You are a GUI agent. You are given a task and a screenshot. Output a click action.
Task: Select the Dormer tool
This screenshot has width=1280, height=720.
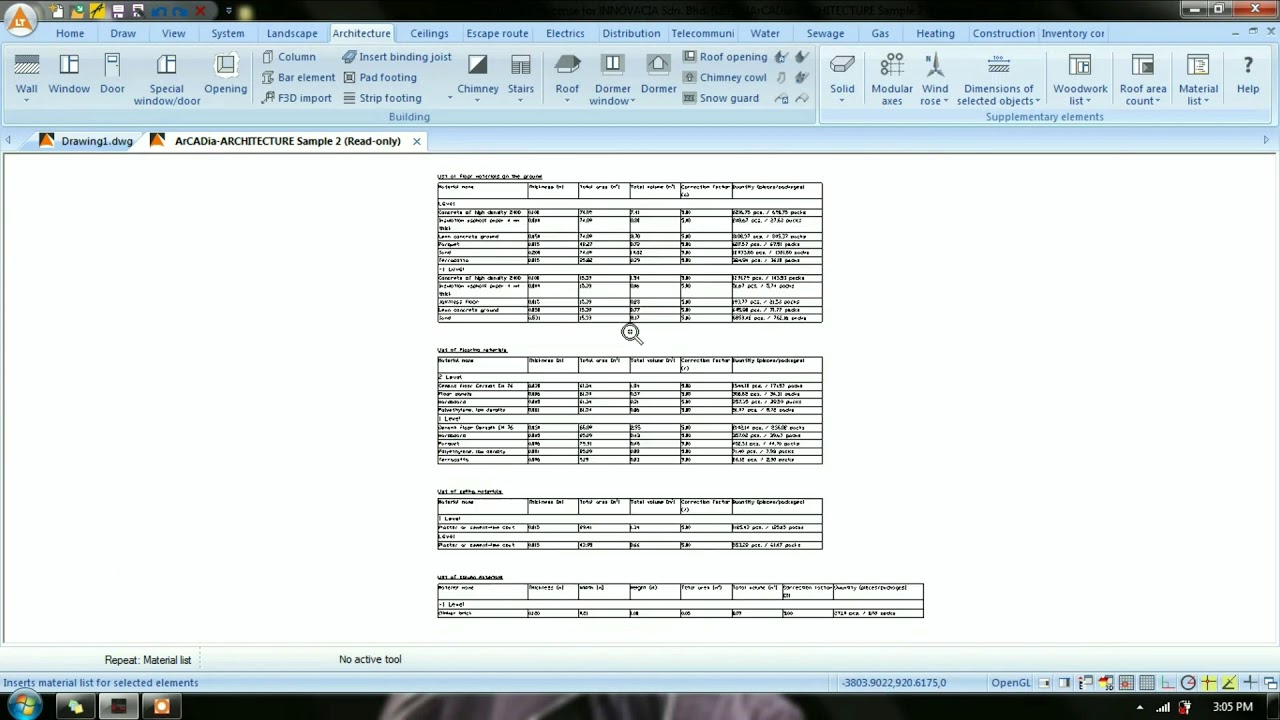pyautogui.click(x=659, y=76)
